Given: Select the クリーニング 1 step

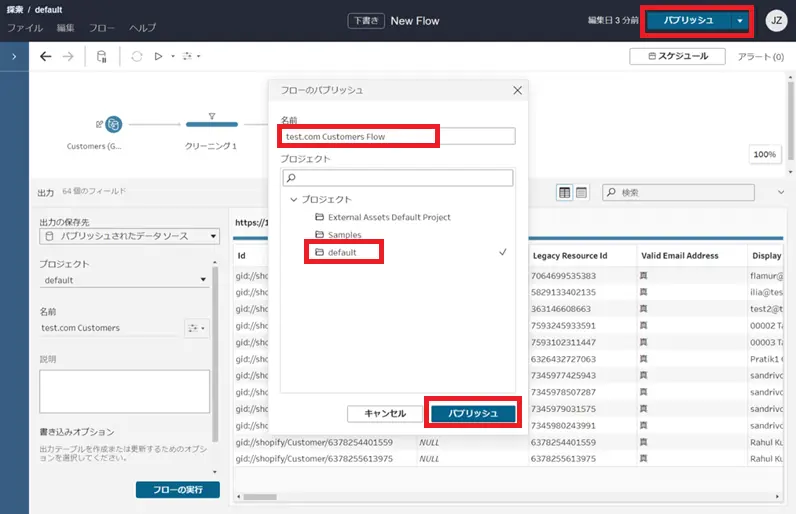Looking at the screenshot, I should 212,124.
